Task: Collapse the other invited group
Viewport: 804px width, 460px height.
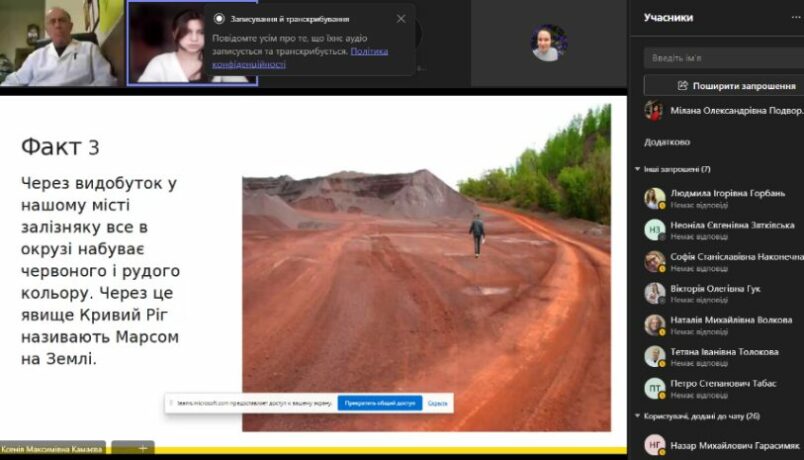Action: (x=638, y=169)
